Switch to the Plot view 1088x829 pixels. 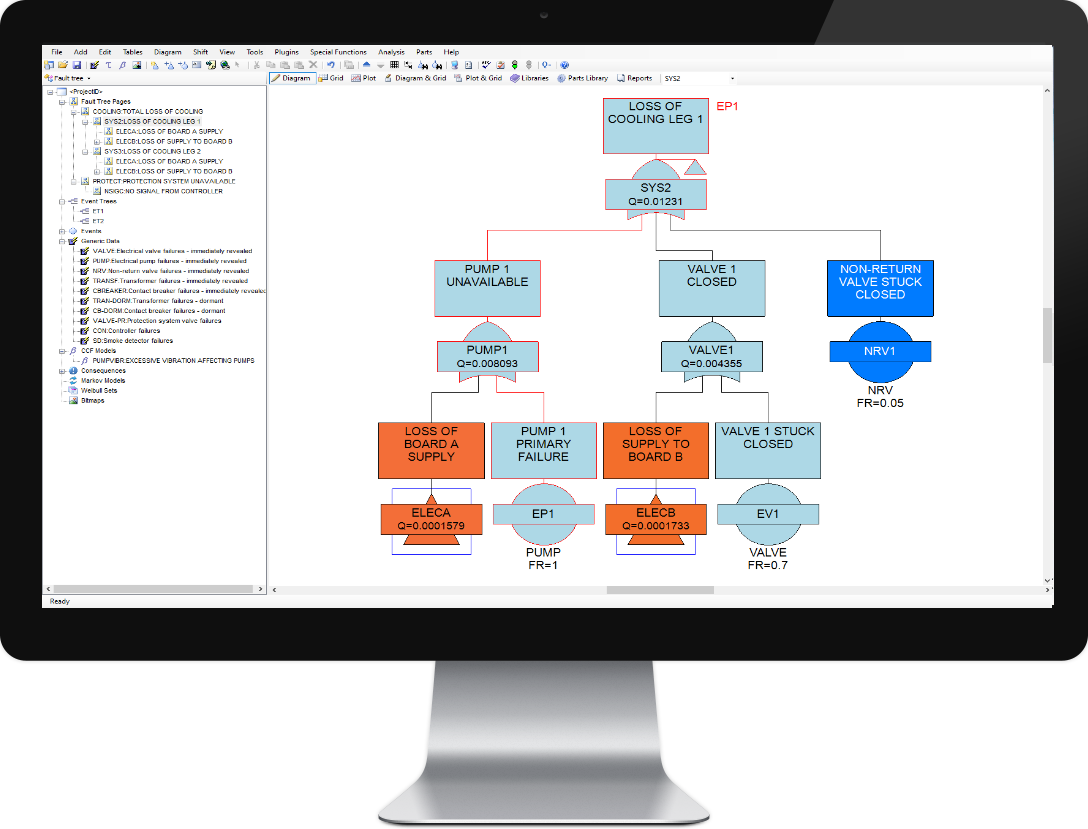click(x=364, y=78)
